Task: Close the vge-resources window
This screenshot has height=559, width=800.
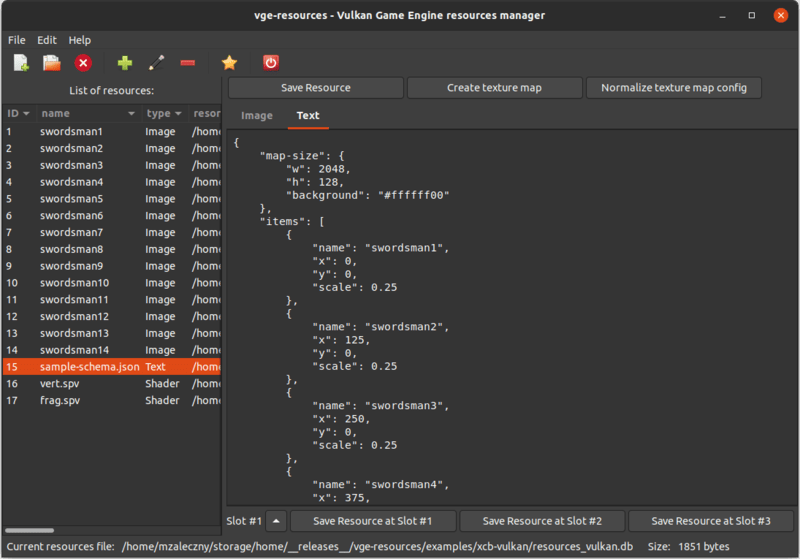Action: [781, 16]
